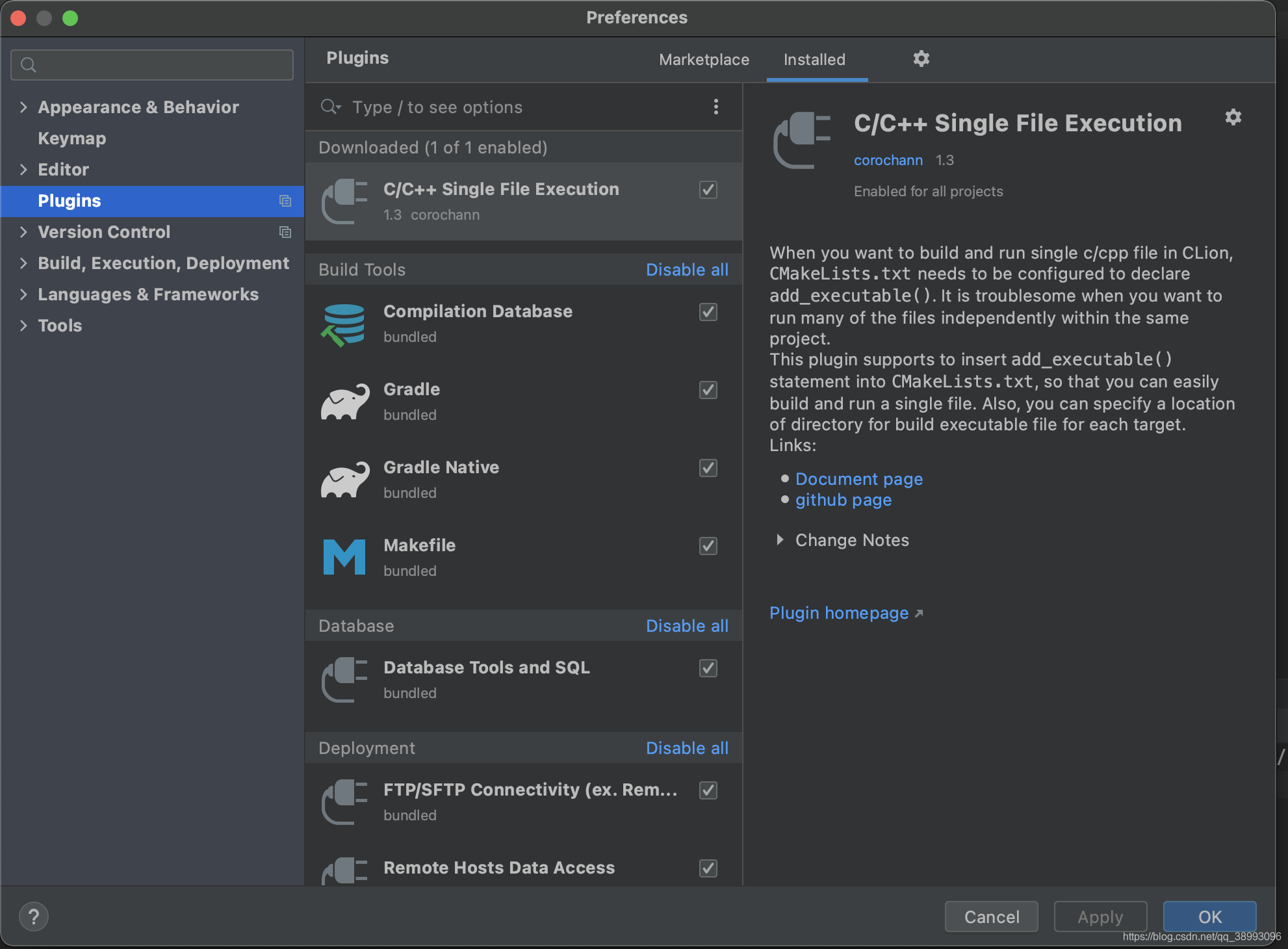The width and height of the screenshot is (1288, 949).
Task: Click the Gradle Native elephant icon
Action: tap(344, 480)
